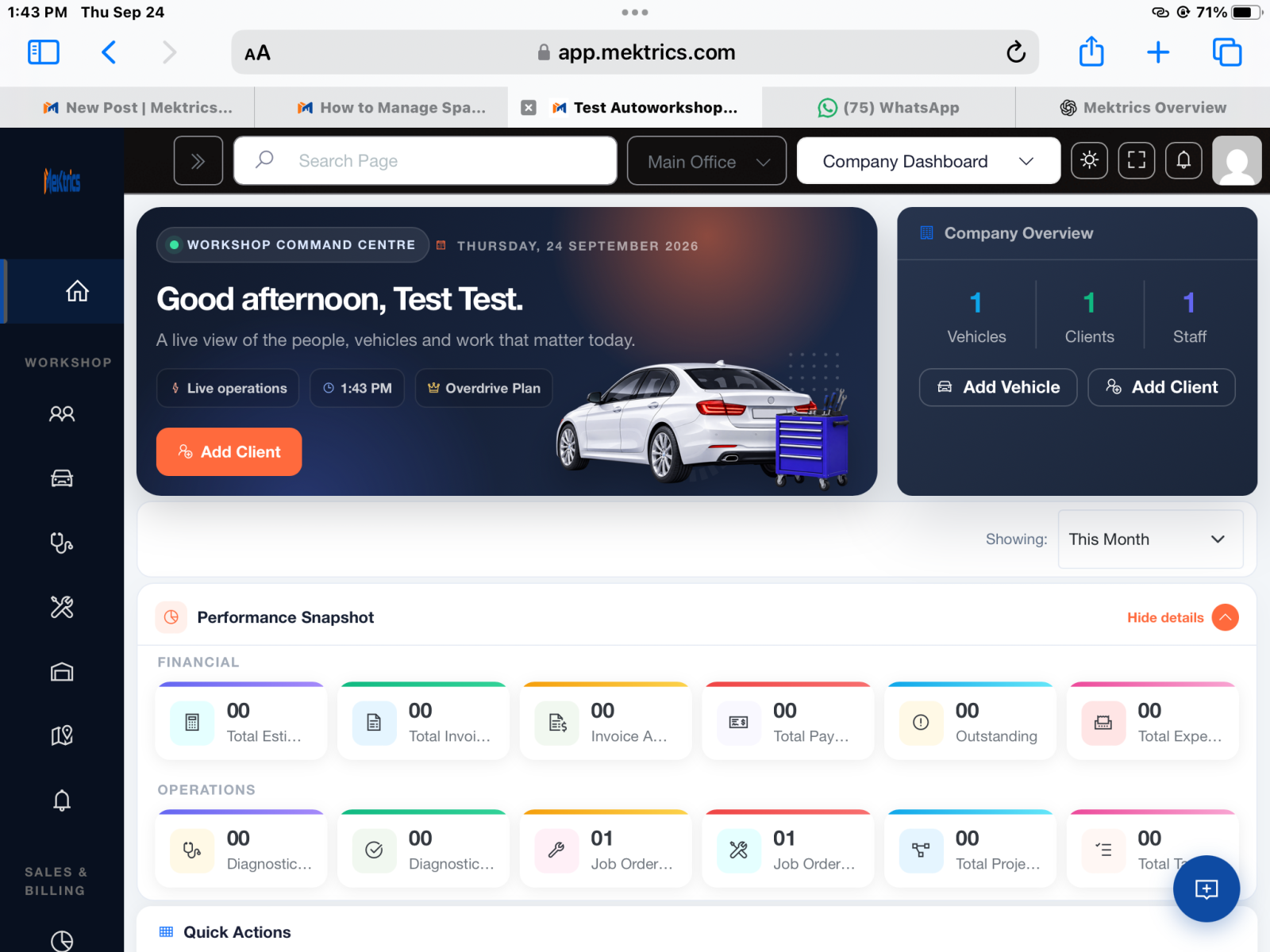Viewport: 1270px width, 952px height.
Task: Open the Total Payments card
Action: 787,721
